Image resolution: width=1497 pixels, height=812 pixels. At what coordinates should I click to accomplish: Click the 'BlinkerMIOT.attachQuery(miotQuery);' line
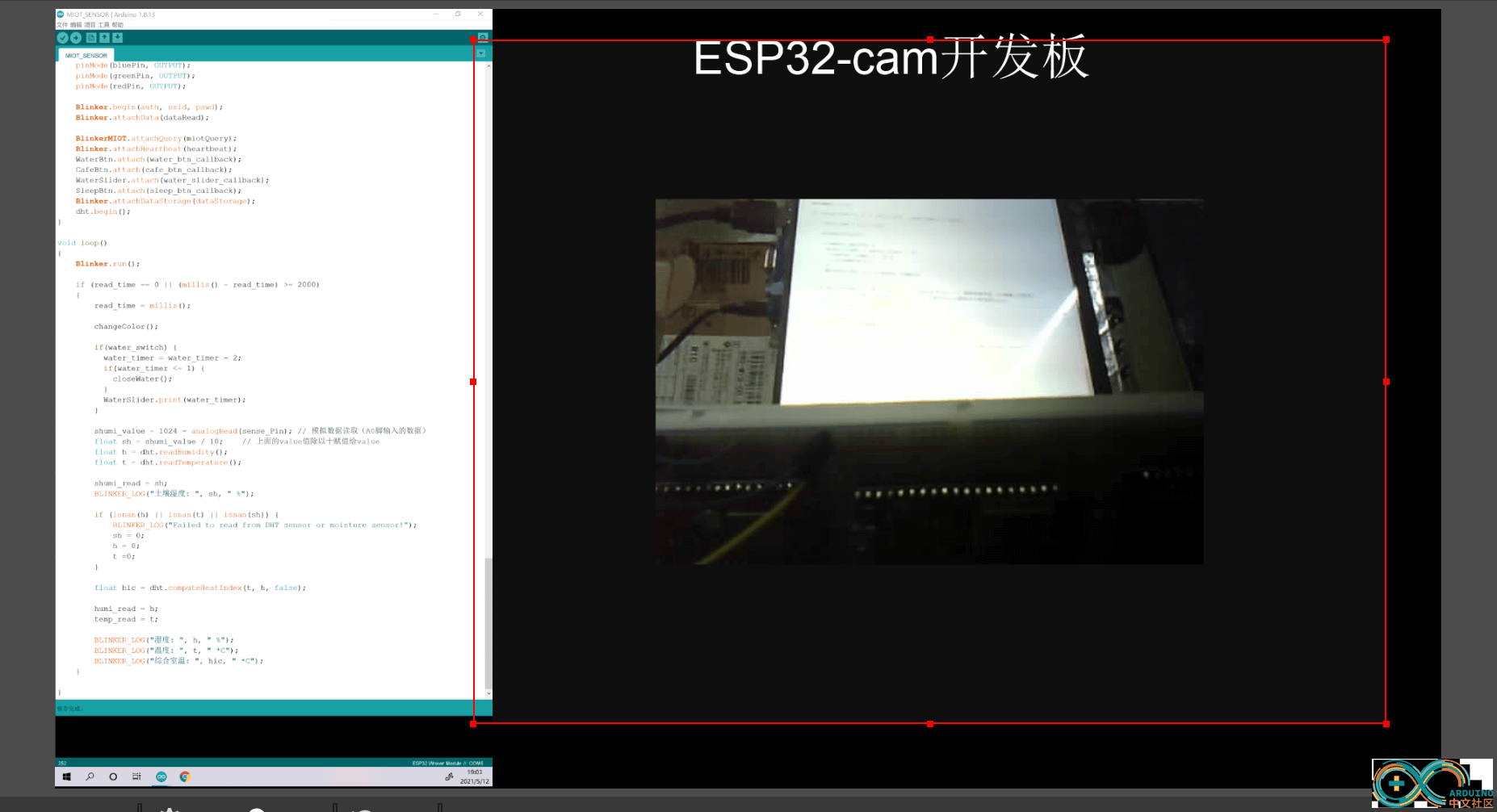point(156,139)
